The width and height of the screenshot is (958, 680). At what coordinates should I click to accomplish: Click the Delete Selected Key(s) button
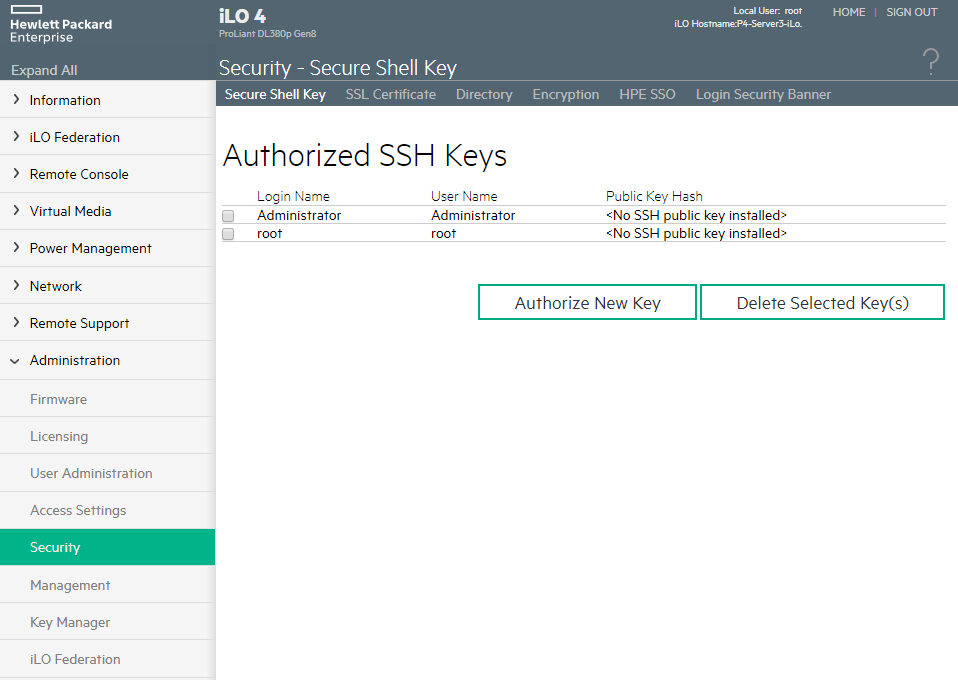tap(822, 302)
